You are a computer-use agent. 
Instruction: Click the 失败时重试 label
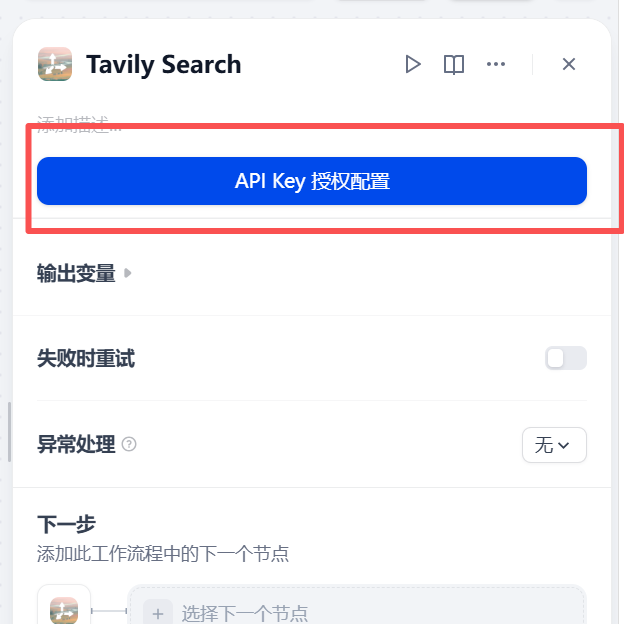[x=86, y=358]
